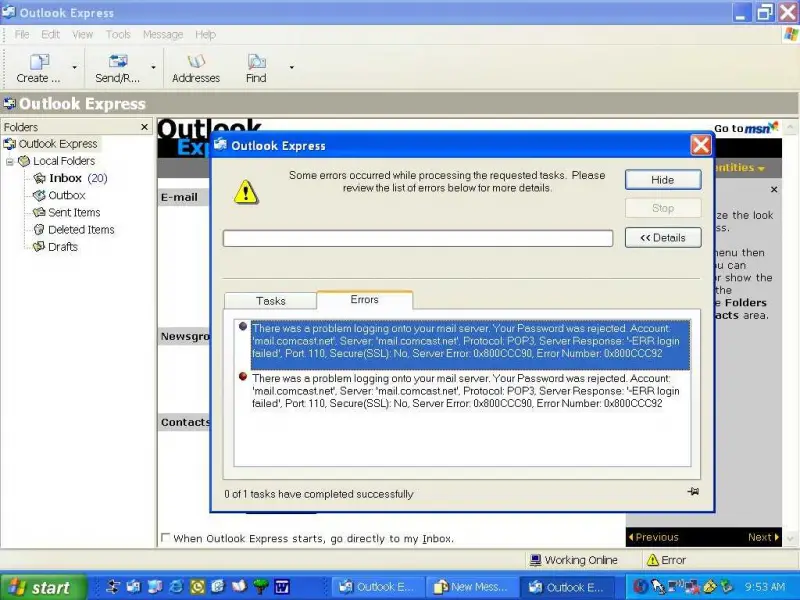This screenshot has height=600, width=800.
Task: Click the Windows start button
Action: (x=43, y=587)
